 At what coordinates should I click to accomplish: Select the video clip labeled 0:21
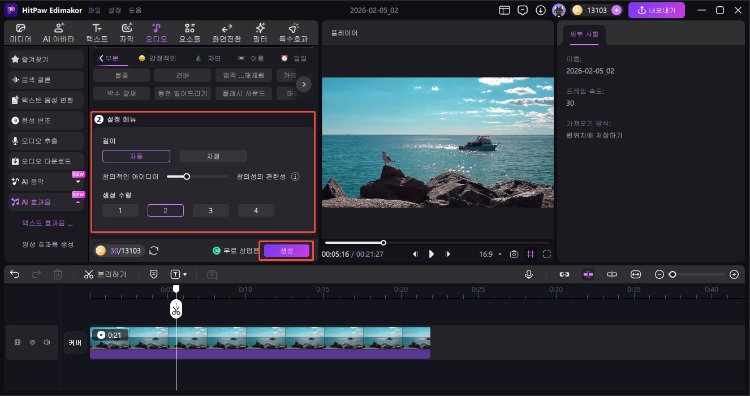click(260, 338)
